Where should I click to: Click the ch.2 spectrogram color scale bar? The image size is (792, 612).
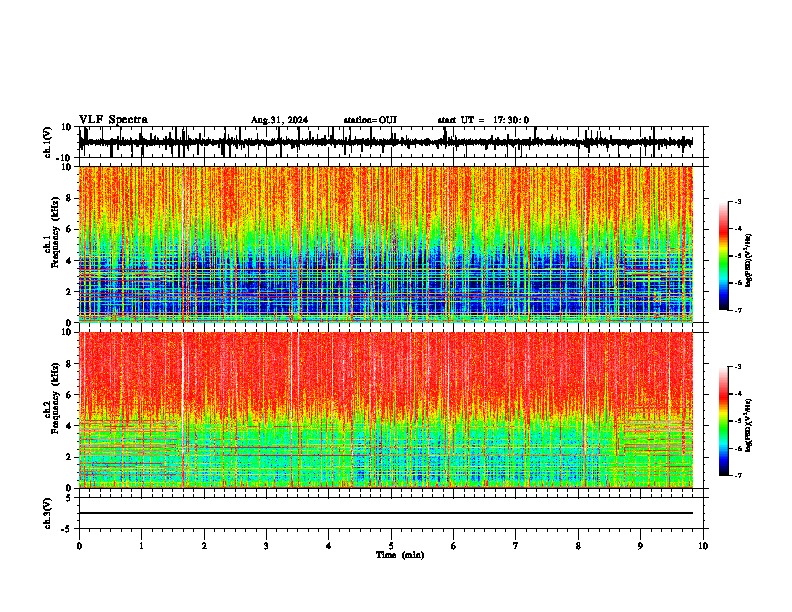click(x=723, y=421)
